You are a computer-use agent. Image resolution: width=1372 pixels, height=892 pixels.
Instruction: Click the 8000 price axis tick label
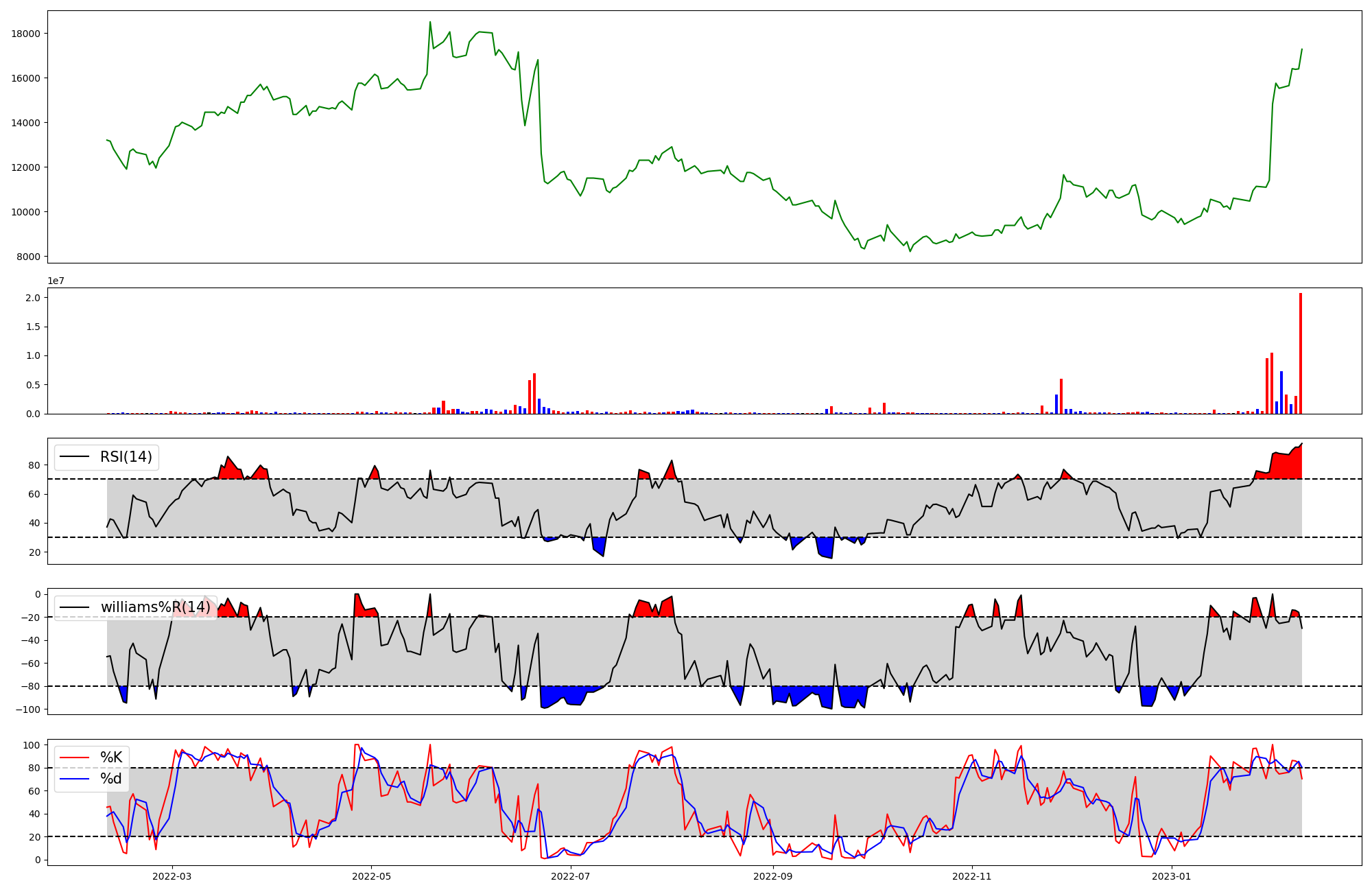(x=29, y=257)
